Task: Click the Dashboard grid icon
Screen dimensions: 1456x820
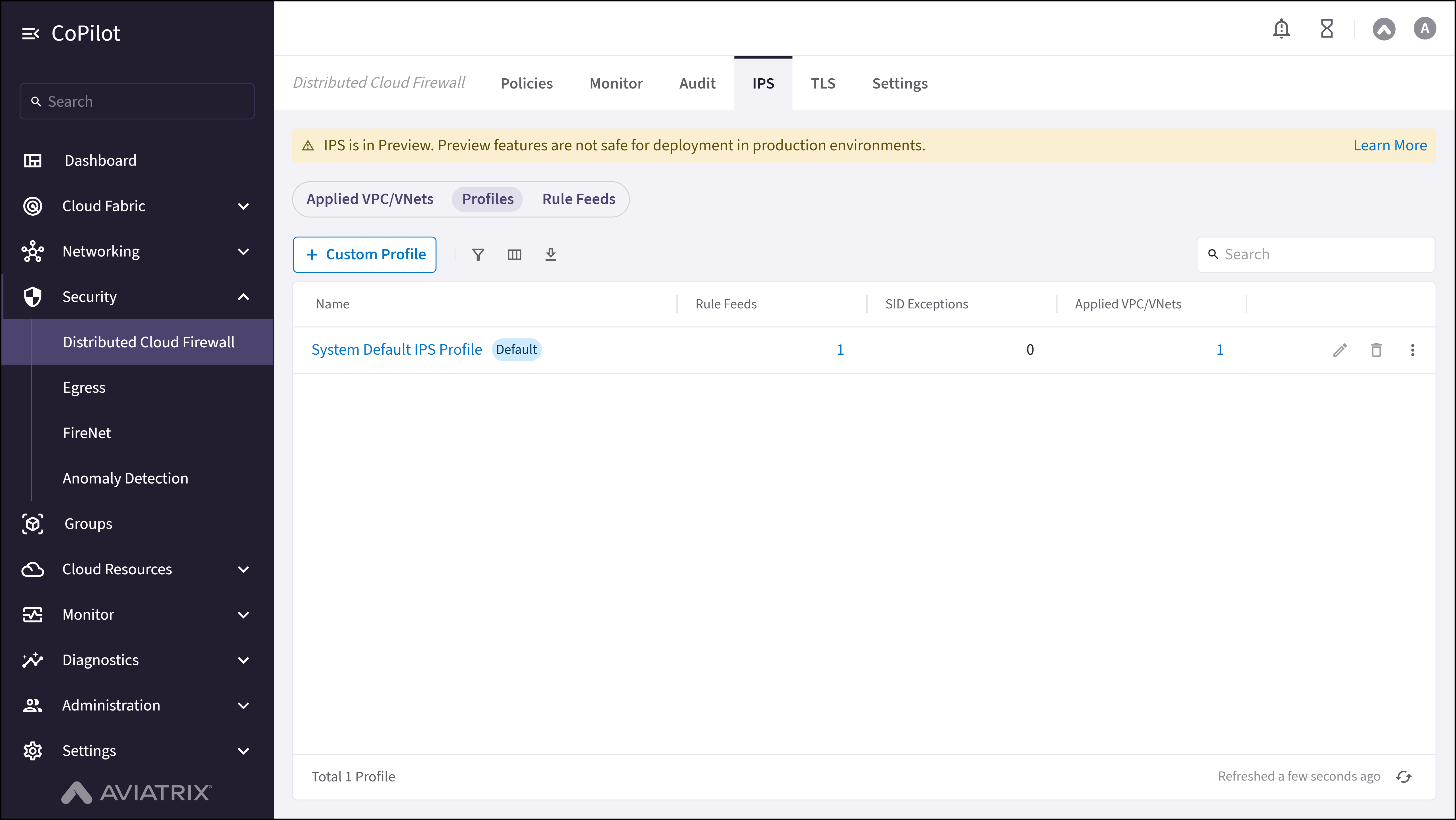Action: (x=33, y=161)
